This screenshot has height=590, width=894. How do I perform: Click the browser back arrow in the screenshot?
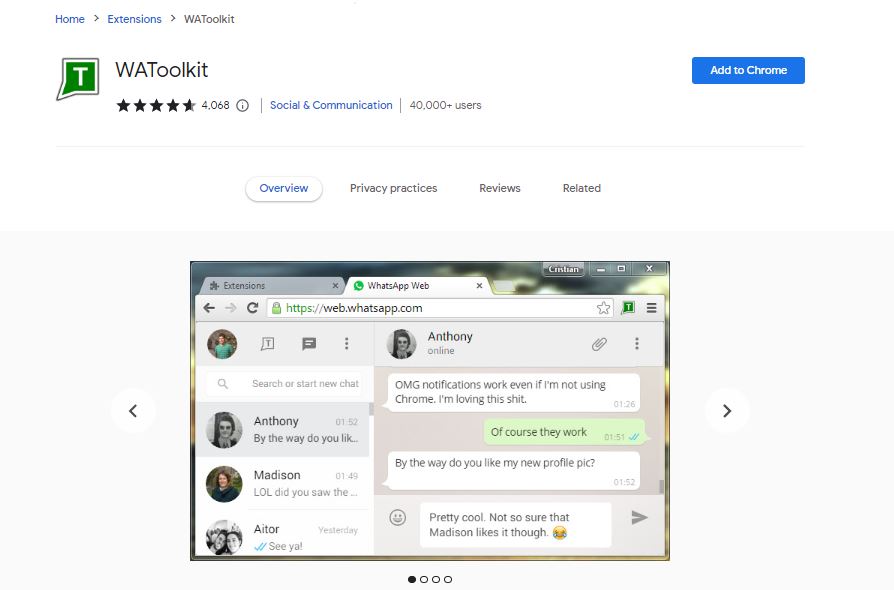(x=209, y=308)
